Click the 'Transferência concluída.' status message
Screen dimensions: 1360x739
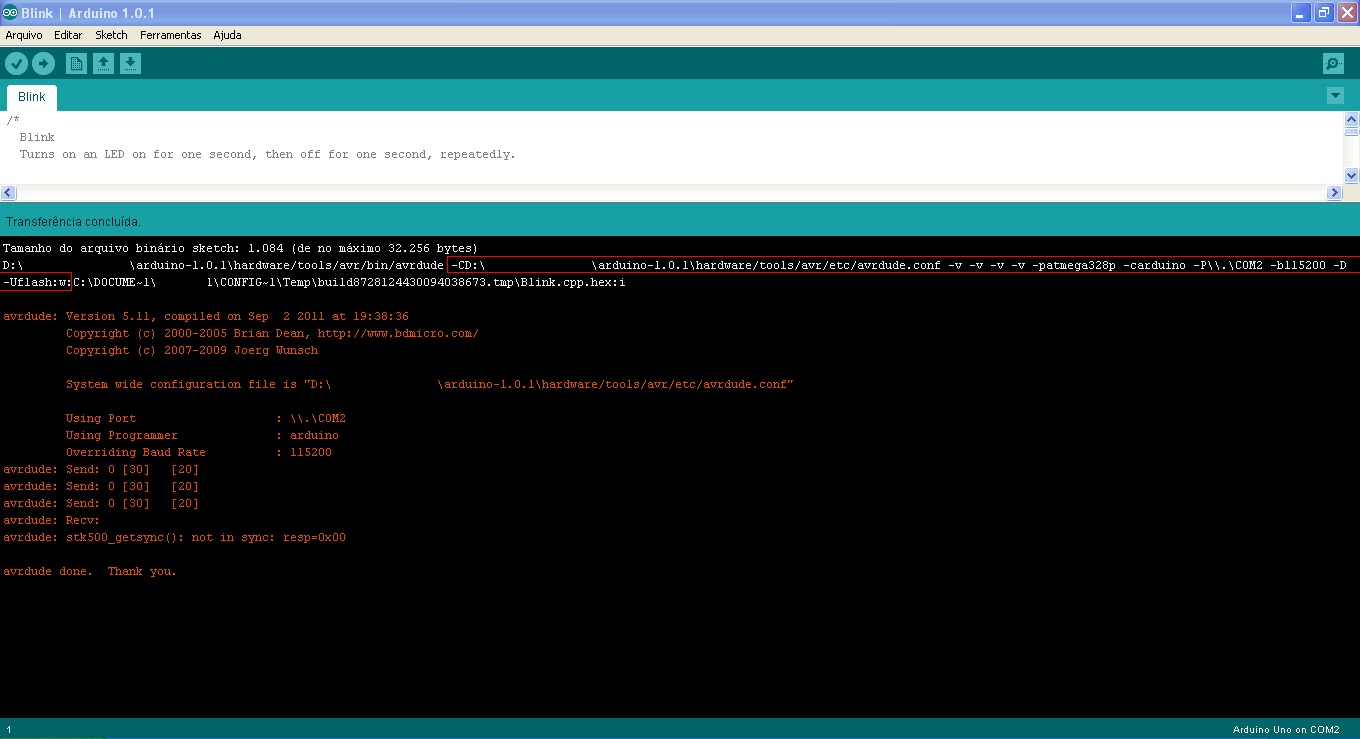click(73, 221)
